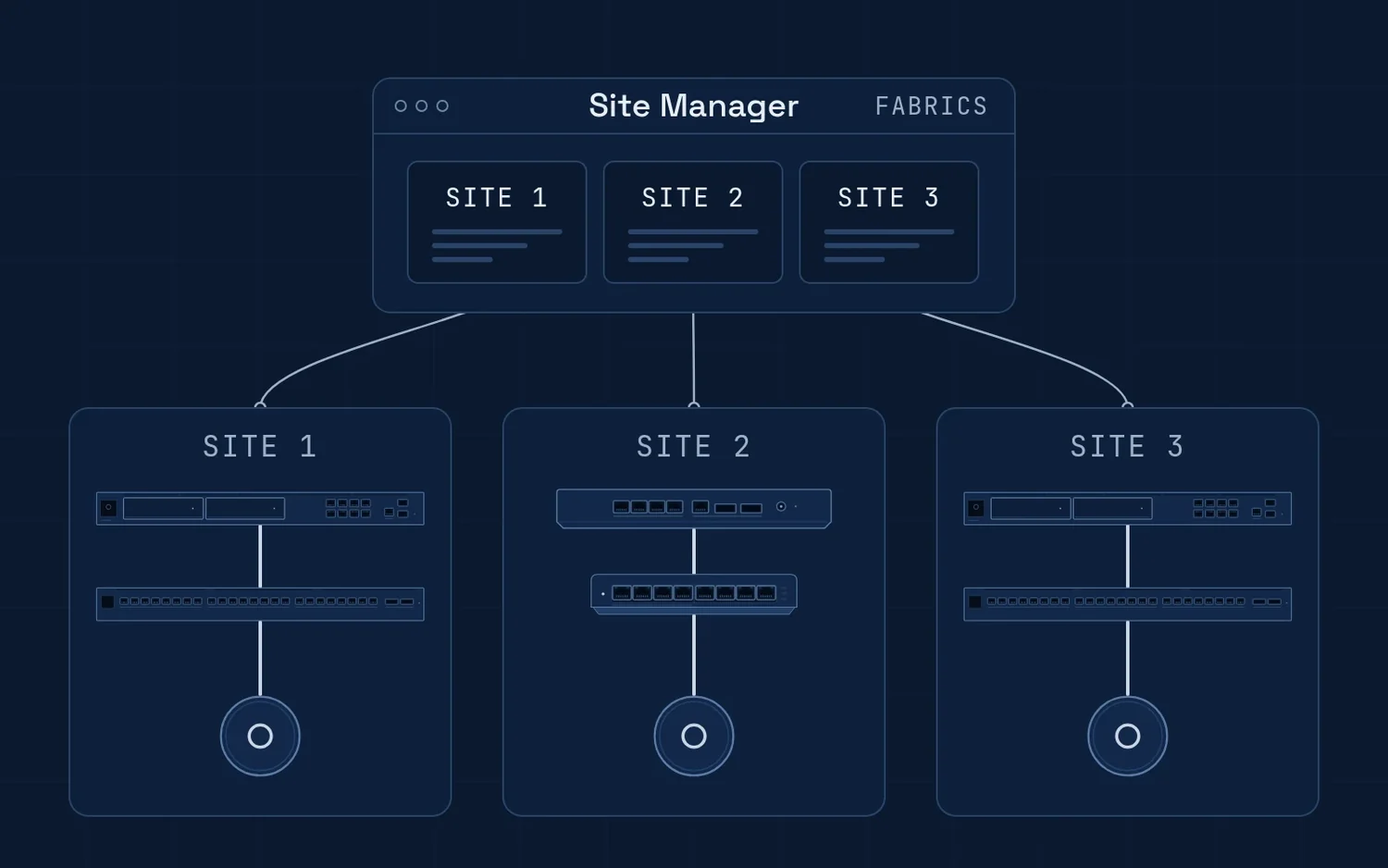Select the multi-port rack switch in Site 3 panel
This screenshot has height=868, width=1388.
point(1127,603)
